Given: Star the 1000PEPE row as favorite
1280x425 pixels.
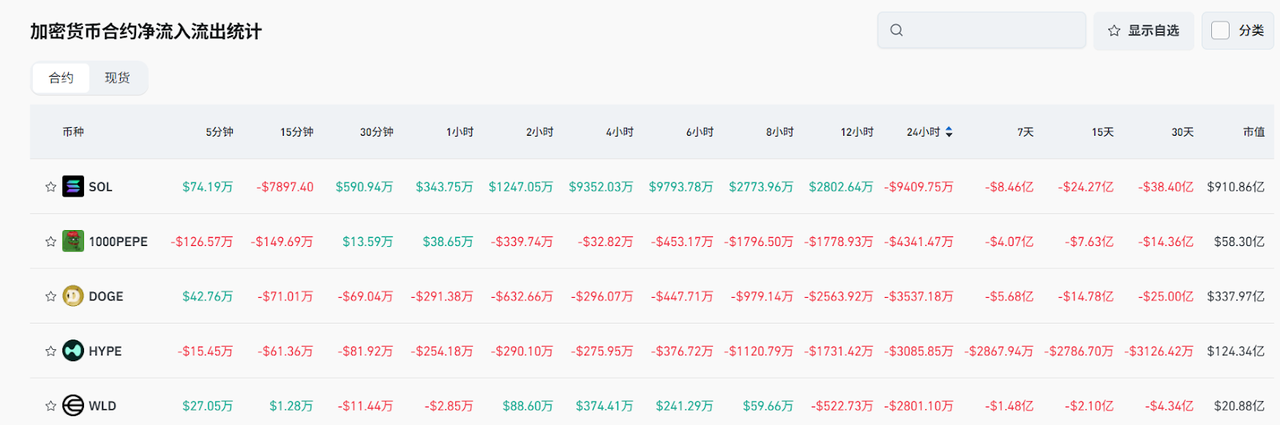Looking at the screenshot, I should click(x=50, y=241).
